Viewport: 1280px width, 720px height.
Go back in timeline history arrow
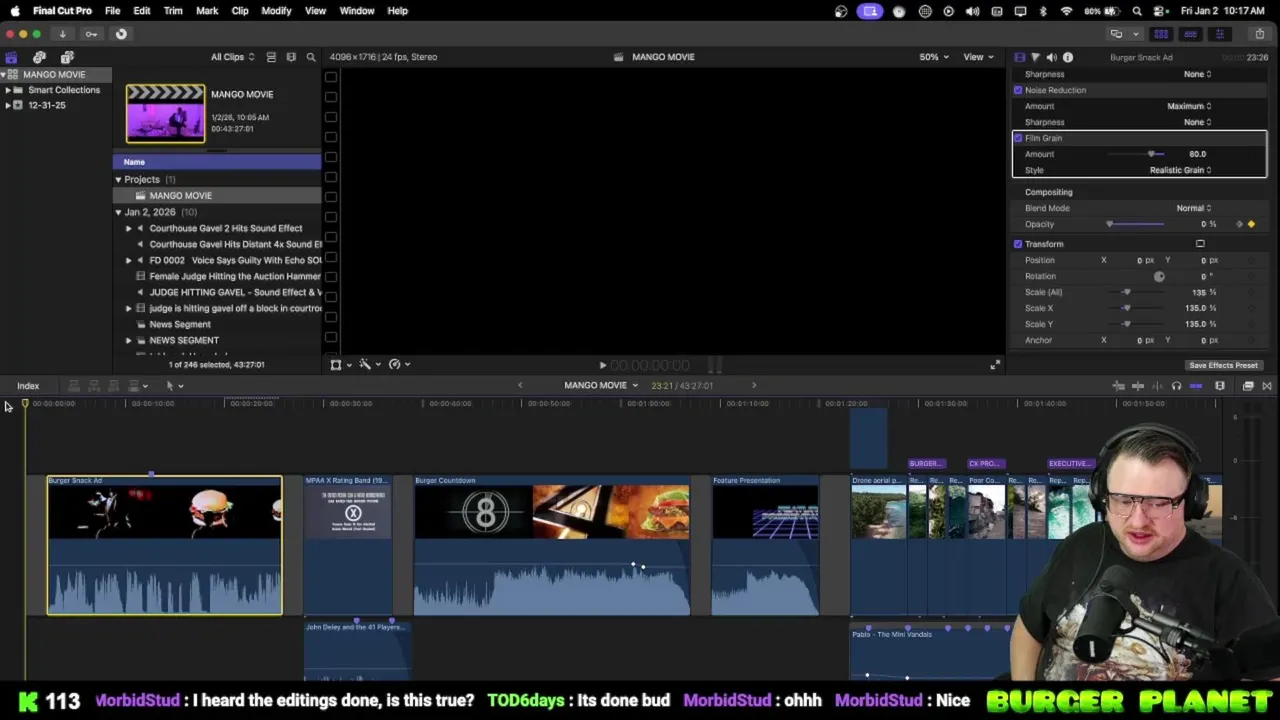pyautogui.click(x=520, y=386)
